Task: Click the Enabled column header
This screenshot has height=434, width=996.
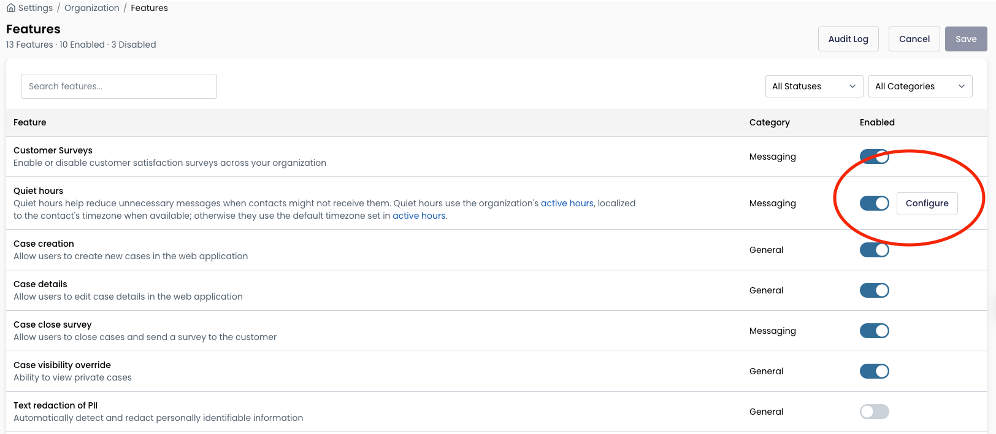Action: (877, 122)
